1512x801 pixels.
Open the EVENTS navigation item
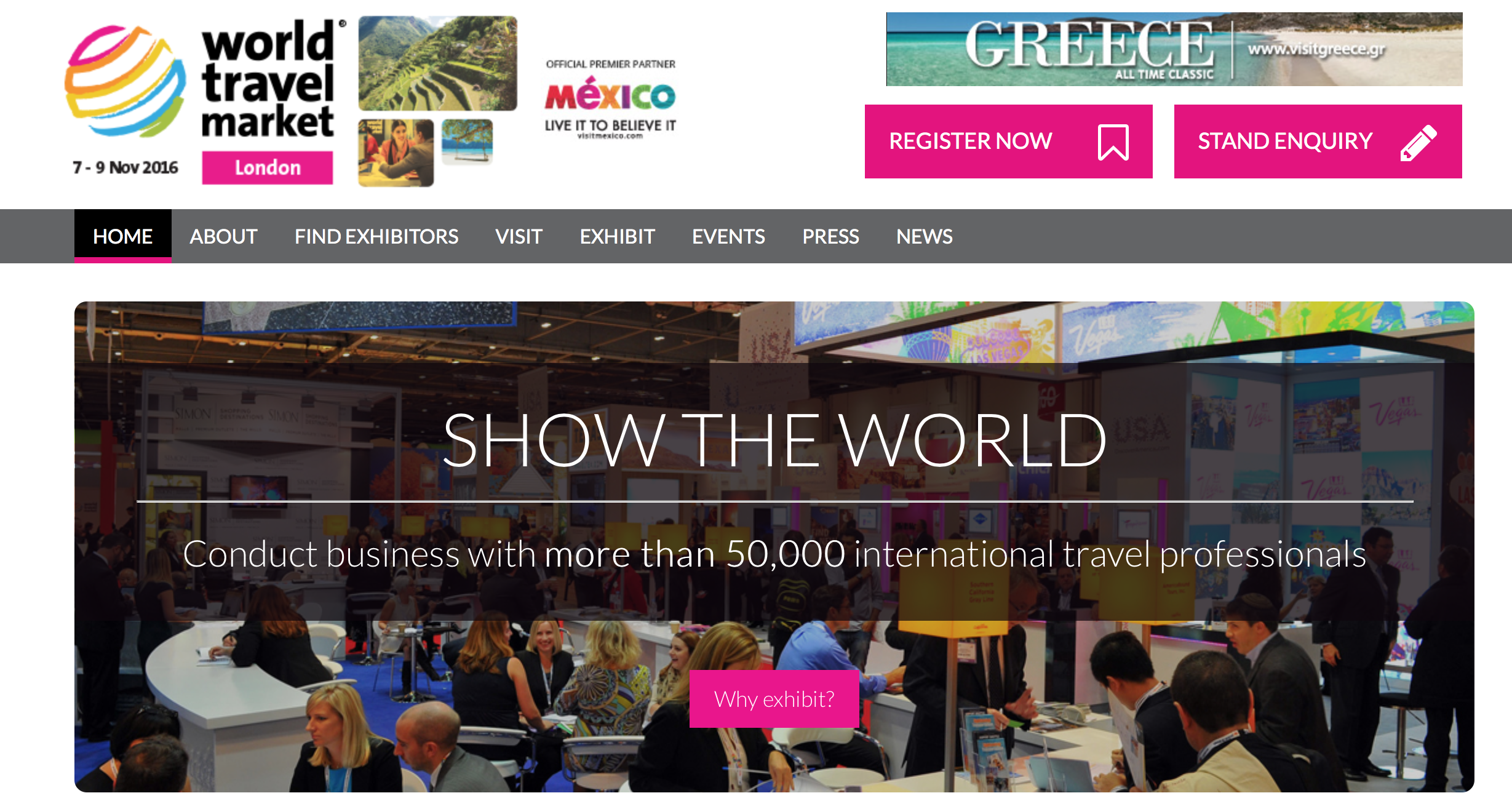(729, 236)
